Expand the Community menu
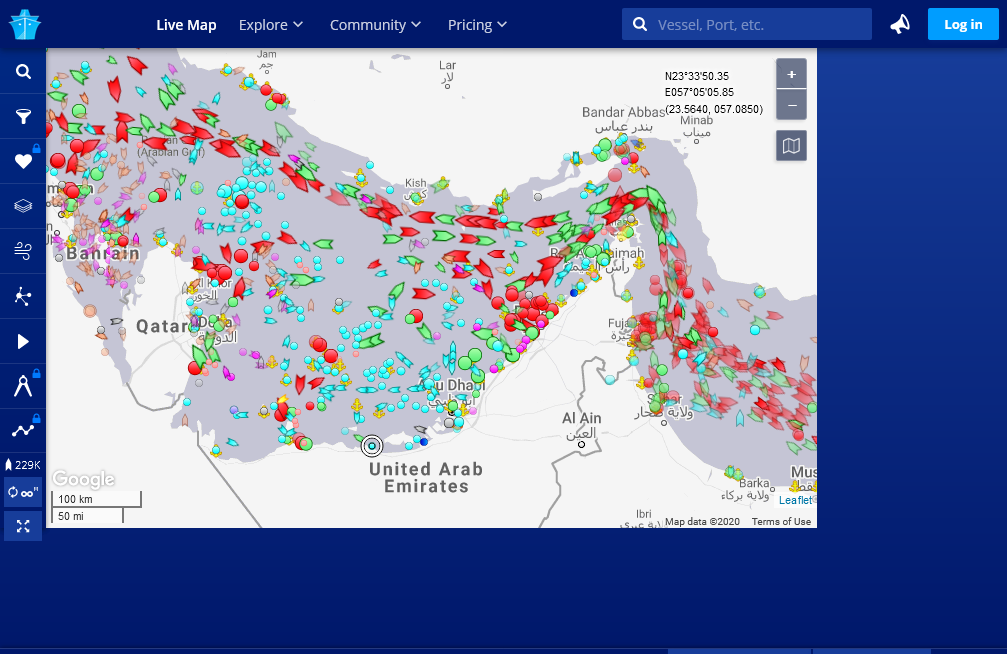 click(x=375, y=24)
